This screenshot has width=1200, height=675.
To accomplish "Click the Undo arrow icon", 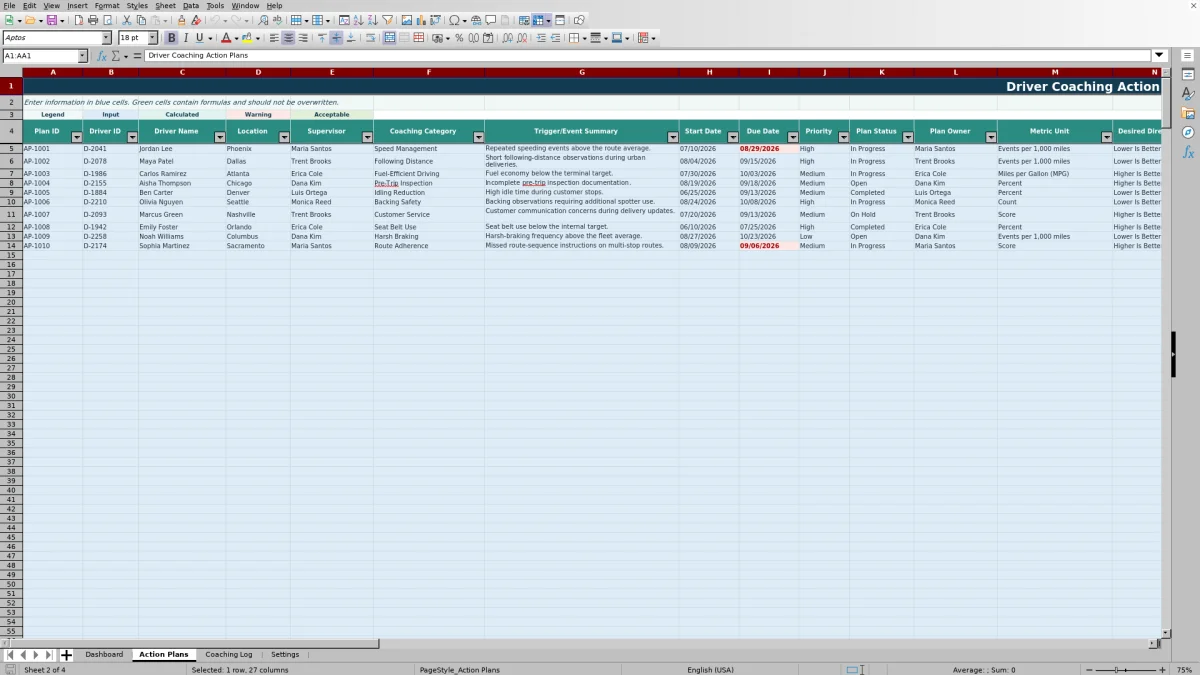I will 214,20.
